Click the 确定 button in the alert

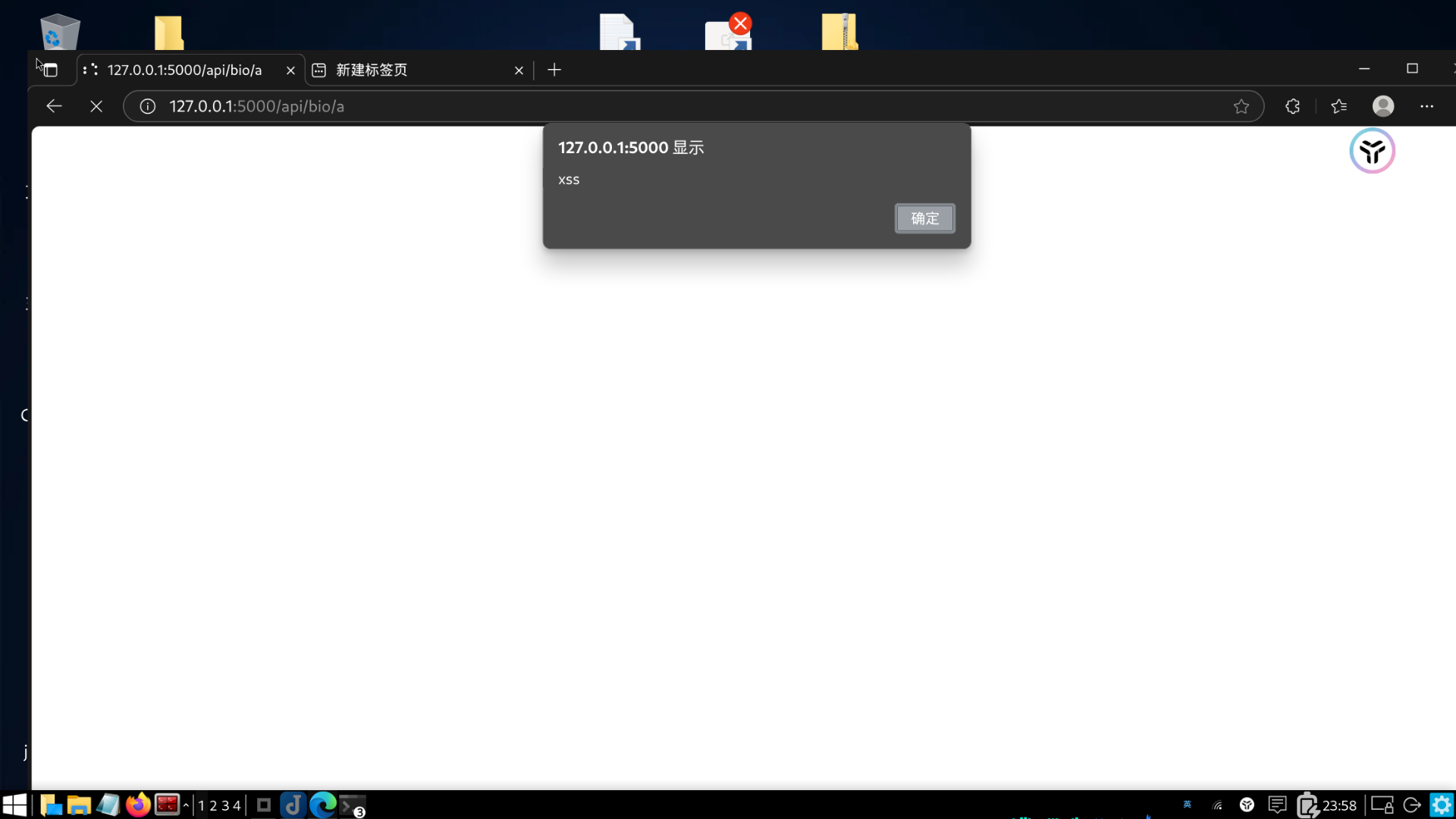[x=924, y=218]
